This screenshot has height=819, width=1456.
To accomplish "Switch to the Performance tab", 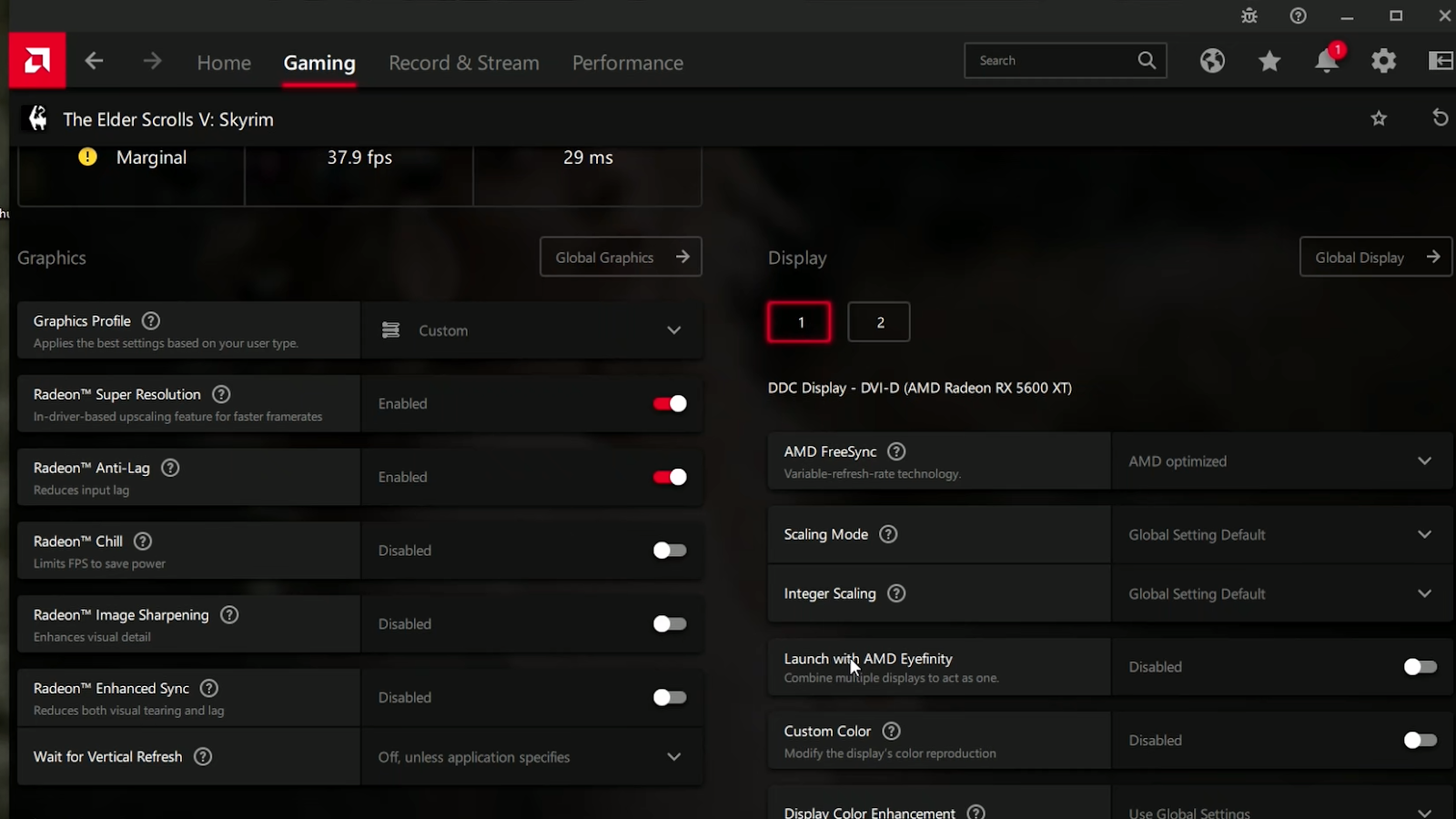I will [x=628, y=63].
